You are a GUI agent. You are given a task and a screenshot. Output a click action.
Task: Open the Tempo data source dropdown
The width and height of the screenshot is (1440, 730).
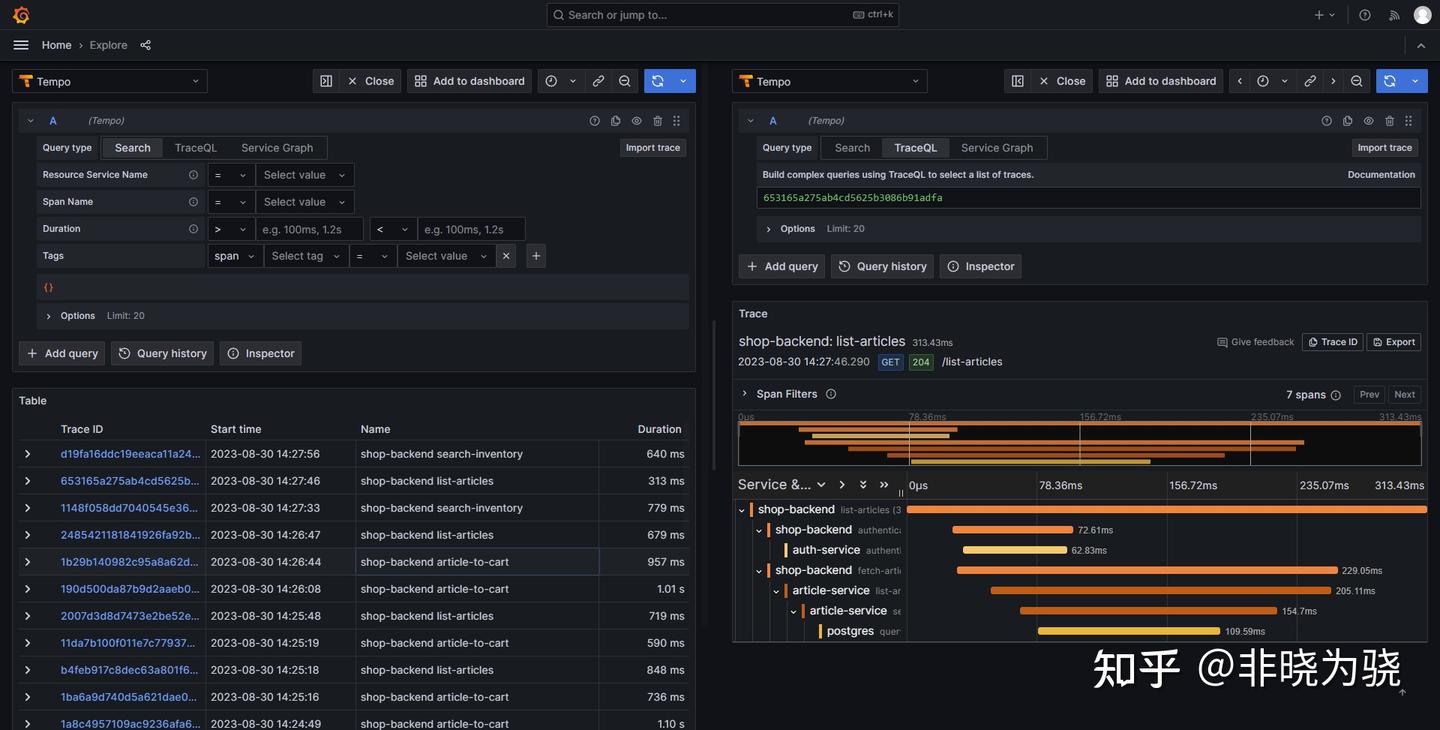click(110, 80)
